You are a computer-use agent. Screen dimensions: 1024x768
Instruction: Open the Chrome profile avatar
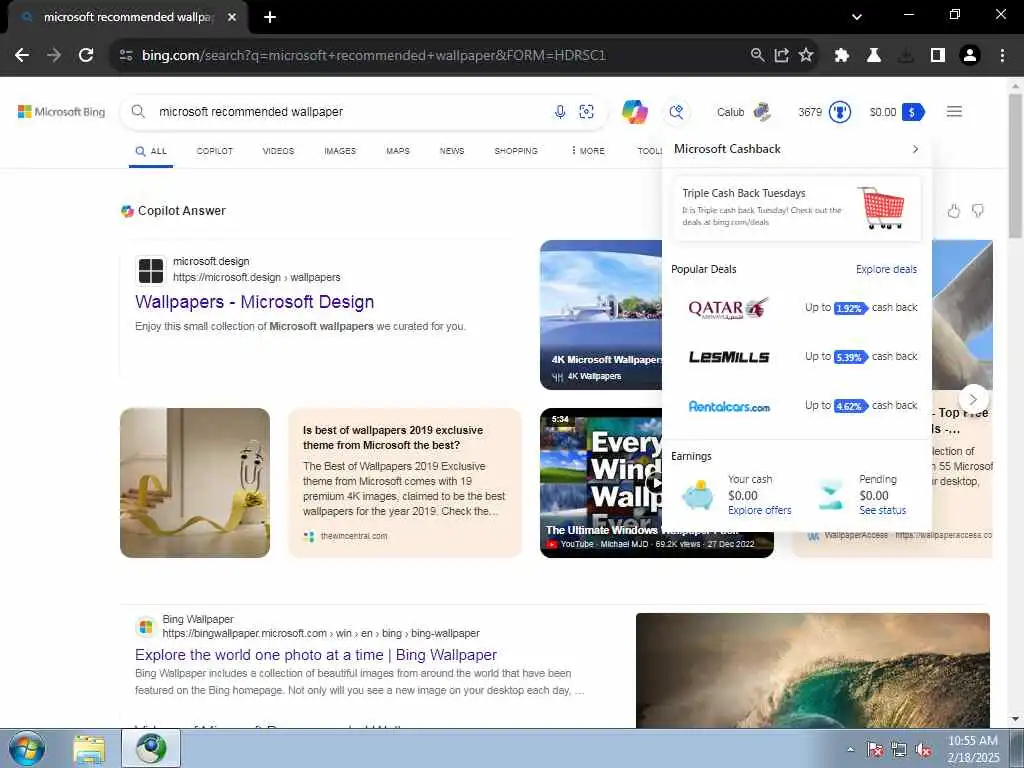[970, 56]
